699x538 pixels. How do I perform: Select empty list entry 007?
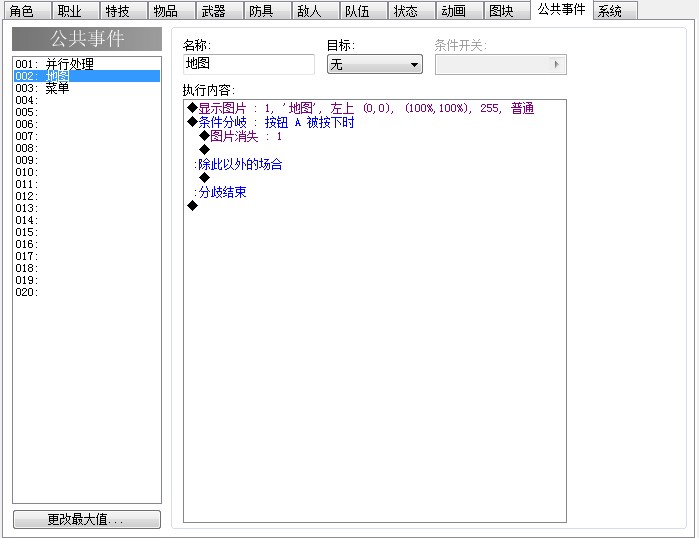pos(87,136)
